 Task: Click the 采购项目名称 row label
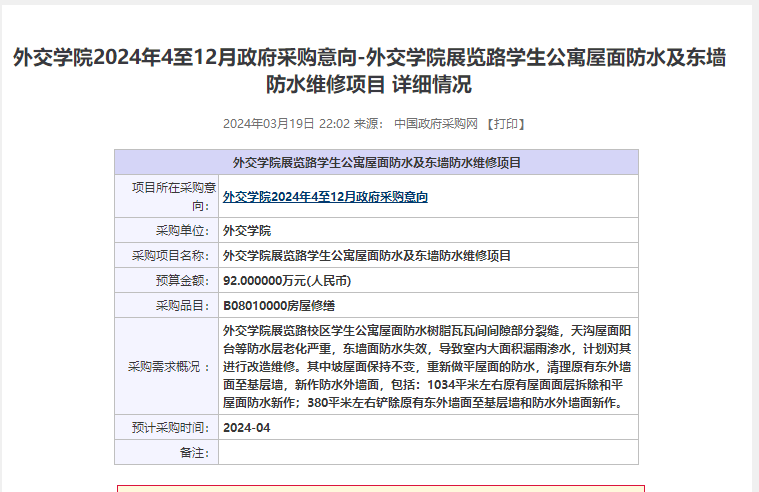(171, 255)
